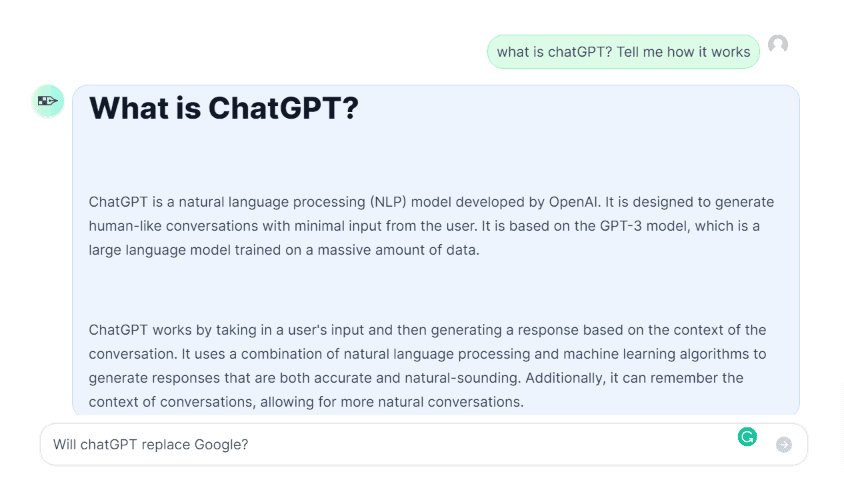Image resolution: width=844 pixels, height=488 pixels.
Task: Click the send arrow button
Action: (x=784, y=444)
